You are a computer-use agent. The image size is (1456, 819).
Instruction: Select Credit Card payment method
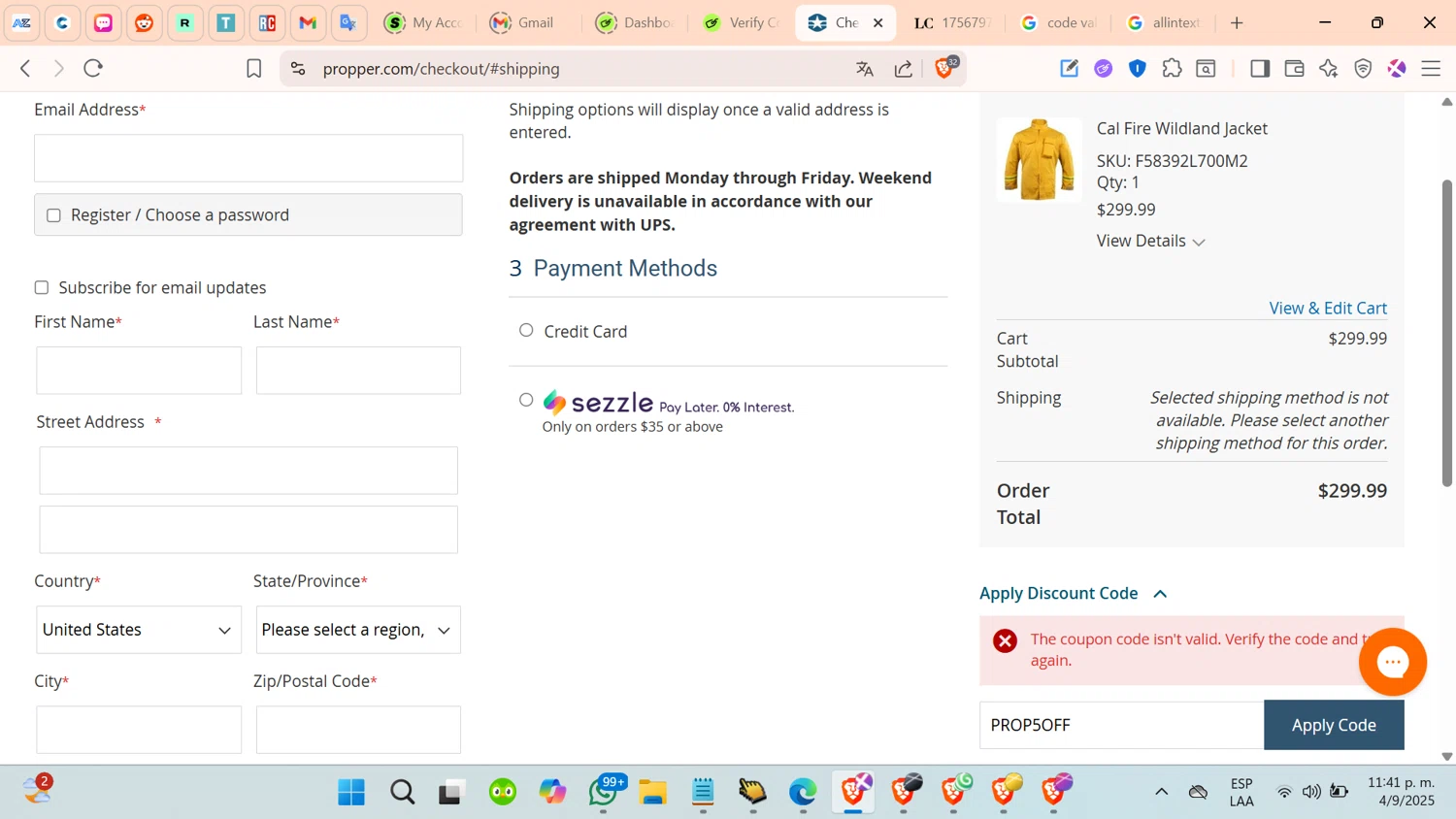tap(526, 331)
